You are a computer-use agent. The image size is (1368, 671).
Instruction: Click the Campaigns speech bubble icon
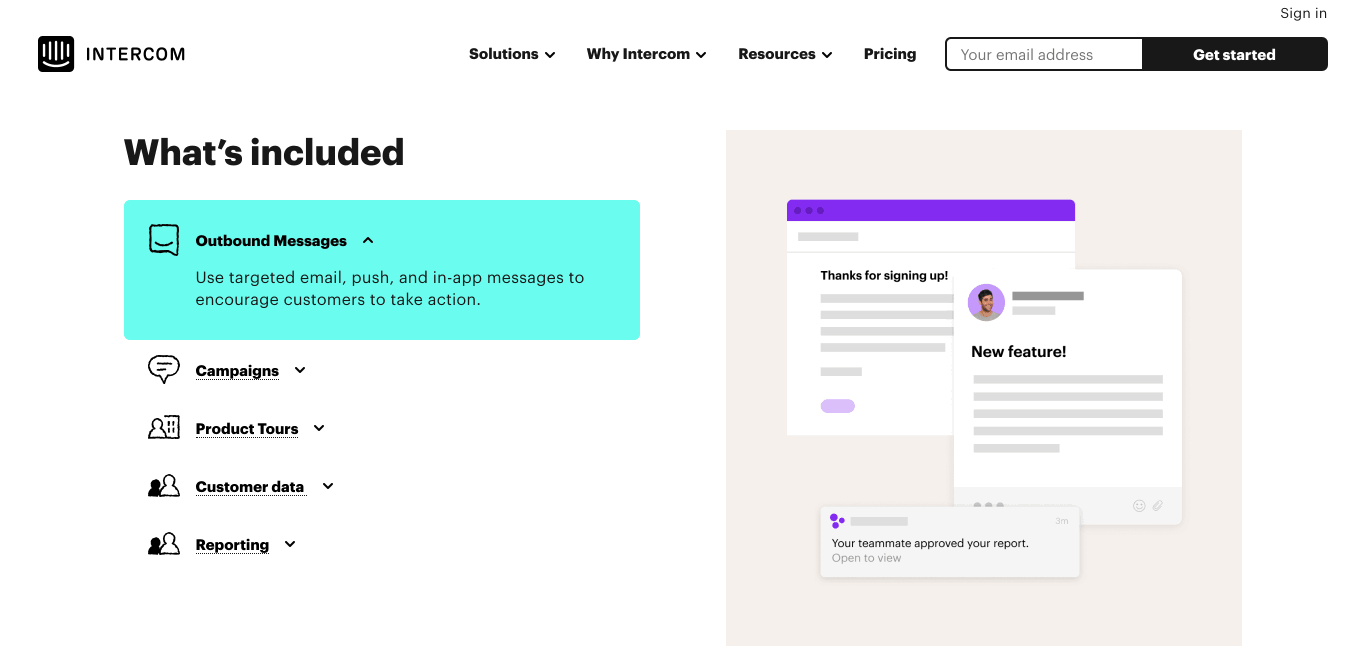pyautogui.click(x=164, y=370)
